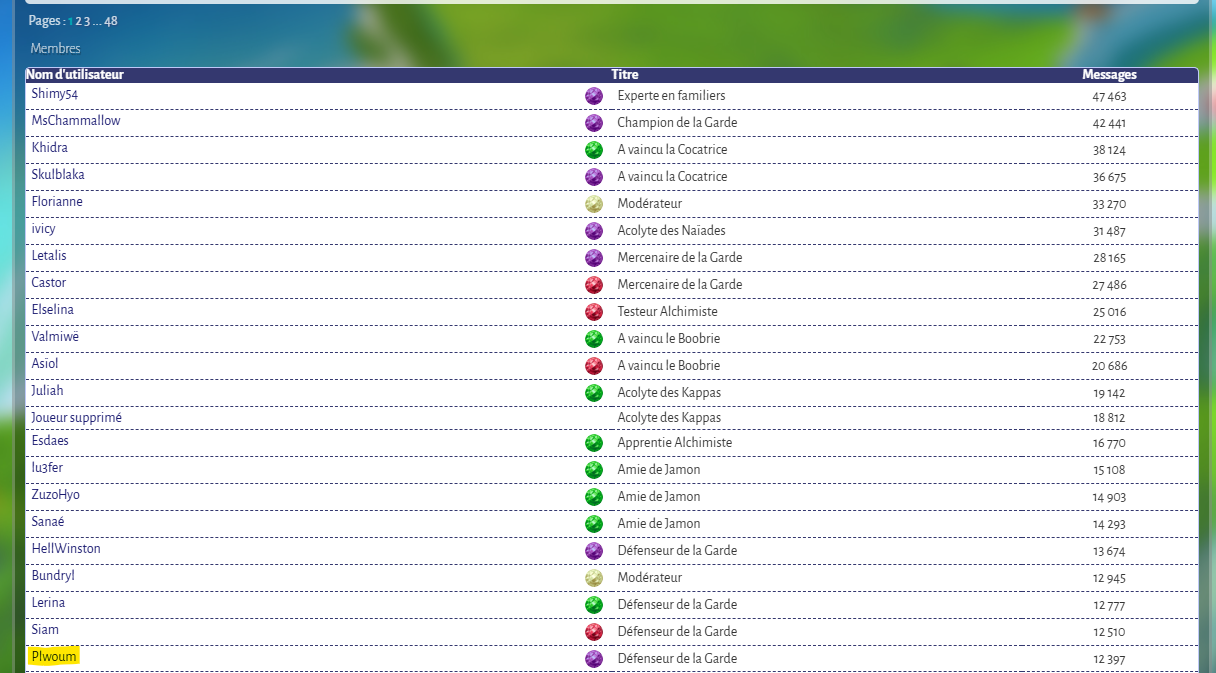Click the green gem icon next to ZuzoHyo
Screen dimensions: 1216x673
click(594, 497)
